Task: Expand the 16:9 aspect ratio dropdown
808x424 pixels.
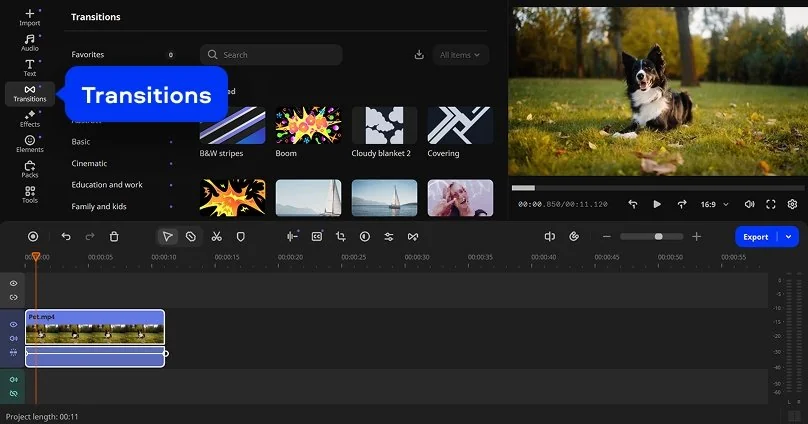Action: click(713, 204)
